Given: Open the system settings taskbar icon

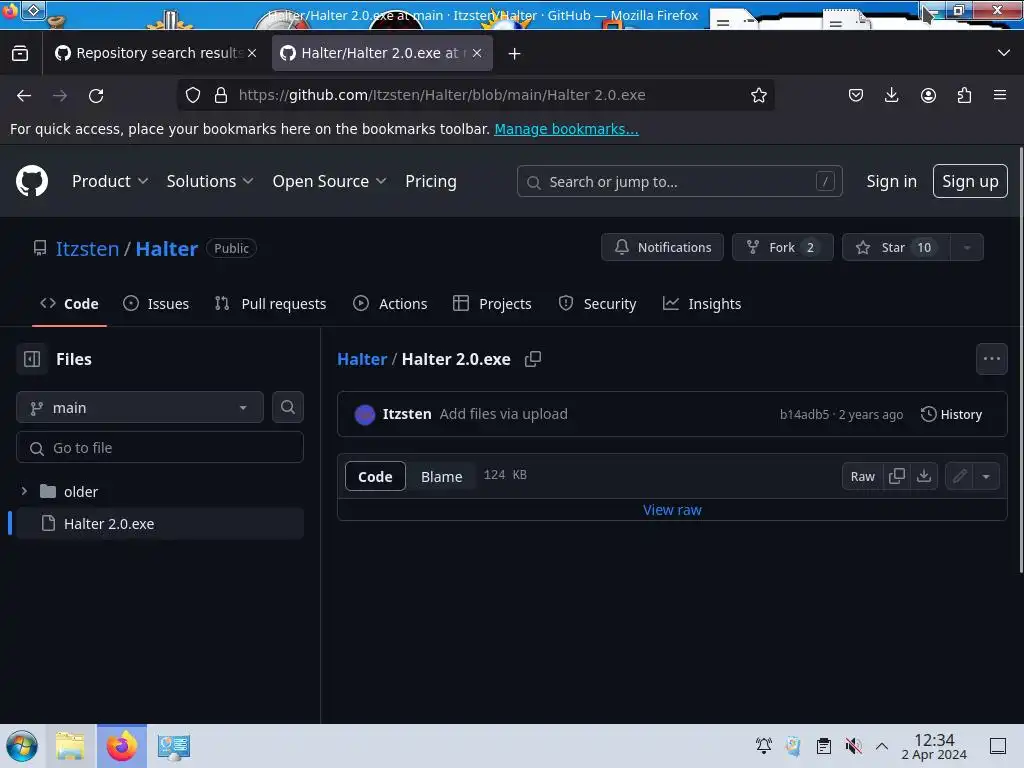Looking at the screenshot, I should 173,746.
